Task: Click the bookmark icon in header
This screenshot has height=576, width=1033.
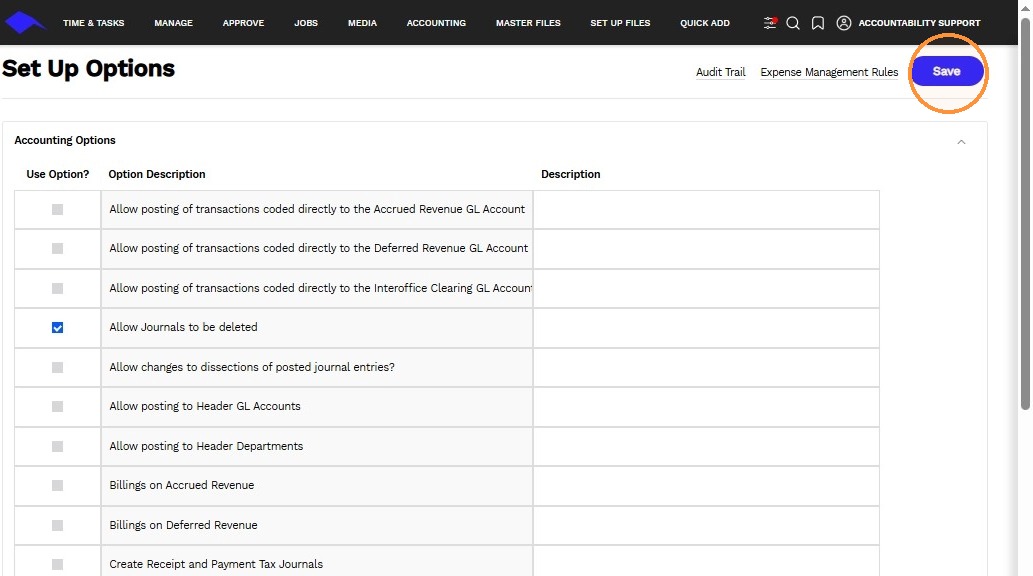Action: (818, 23)
